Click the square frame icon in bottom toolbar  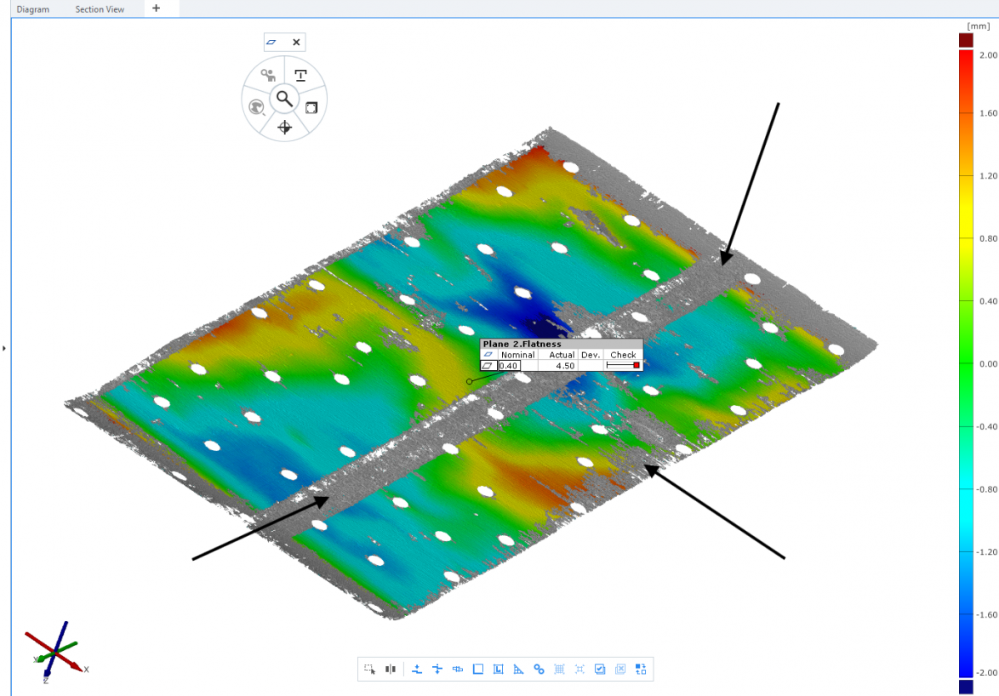pyautogui.click(x=478, y=669)
